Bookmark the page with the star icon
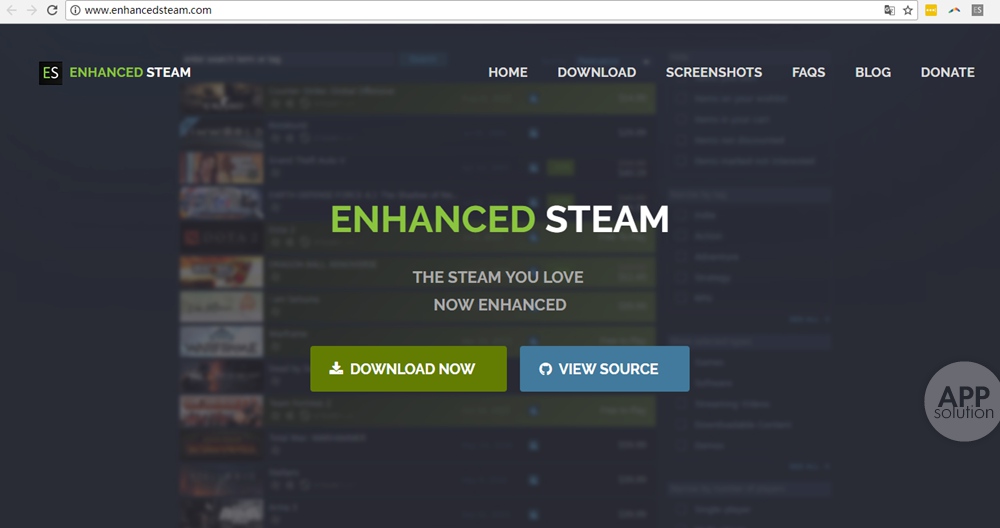The width and height of the screenshot is (1000, 528). (x=908, y=10)
